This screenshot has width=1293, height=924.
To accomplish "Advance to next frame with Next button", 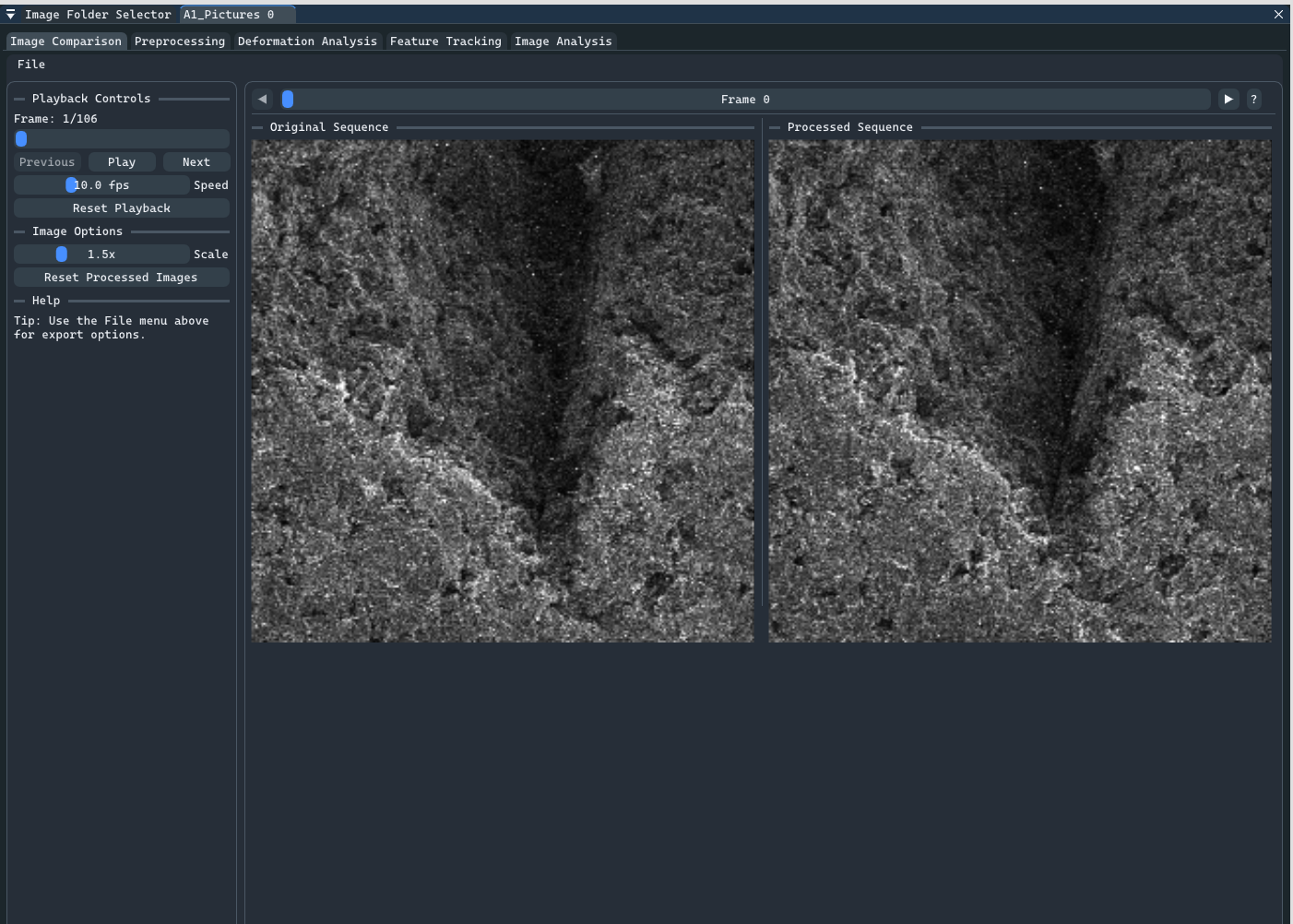I will click(196, 161).
